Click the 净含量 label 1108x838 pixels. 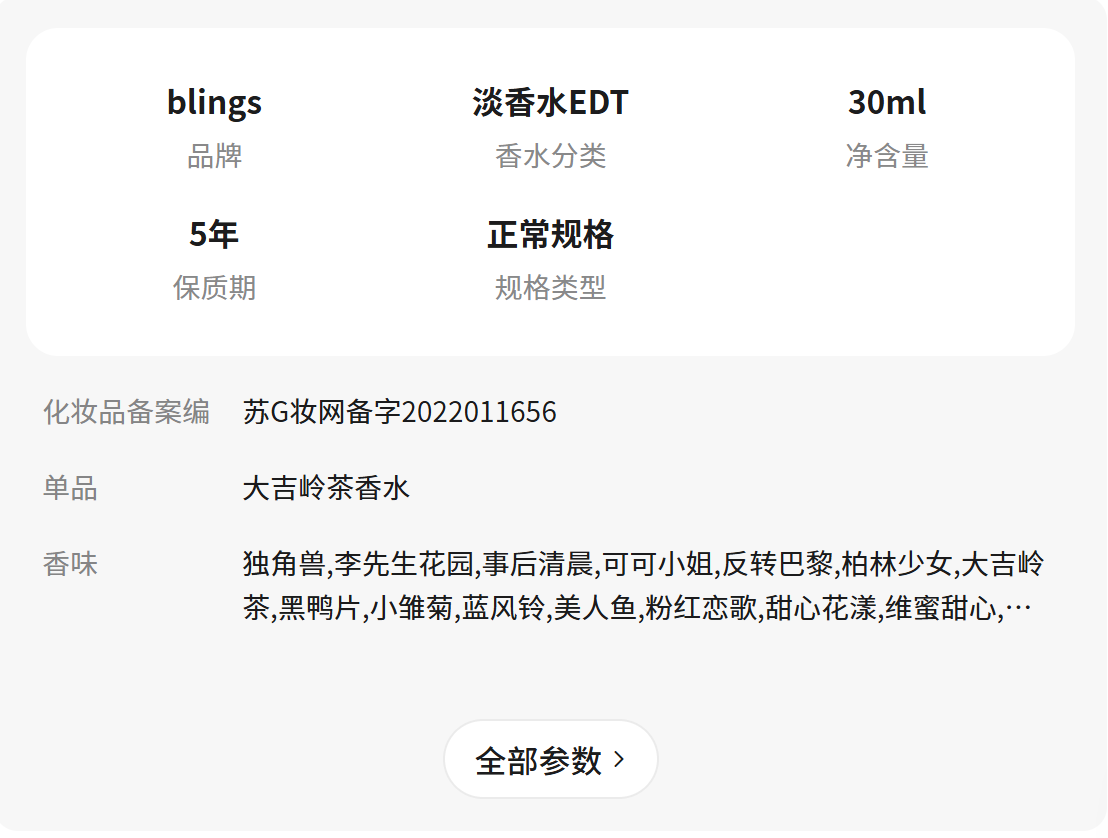click(x=886, y=156)
